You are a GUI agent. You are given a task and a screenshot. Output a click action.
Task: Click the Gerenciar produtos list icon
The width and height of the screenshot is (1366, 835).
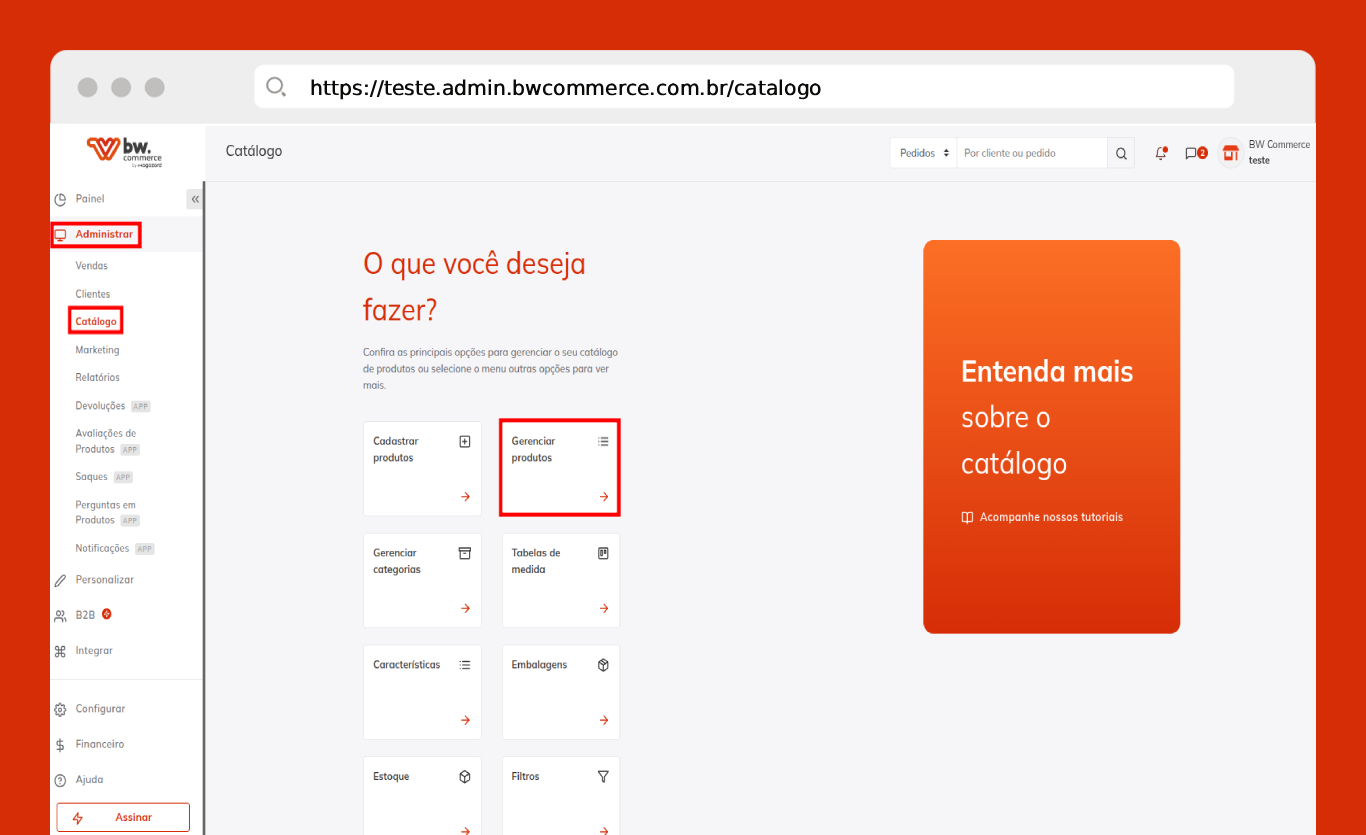tap(603, 441)
